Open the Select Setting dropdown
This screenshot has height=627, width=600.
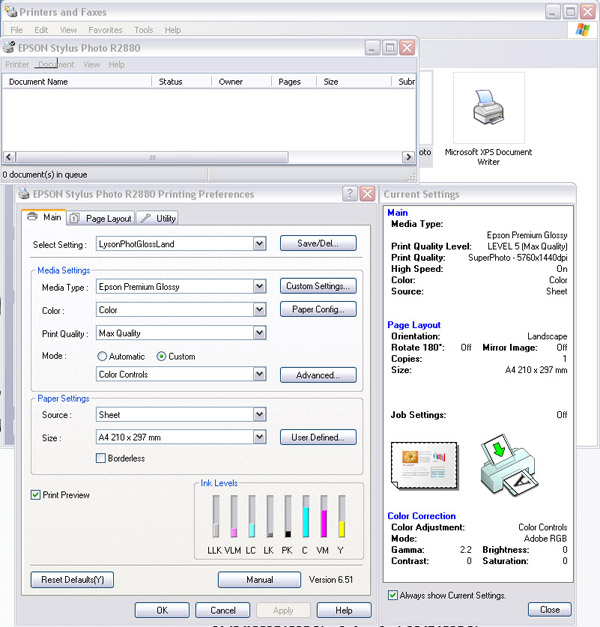pyautogui.click(x=260, y=244)
